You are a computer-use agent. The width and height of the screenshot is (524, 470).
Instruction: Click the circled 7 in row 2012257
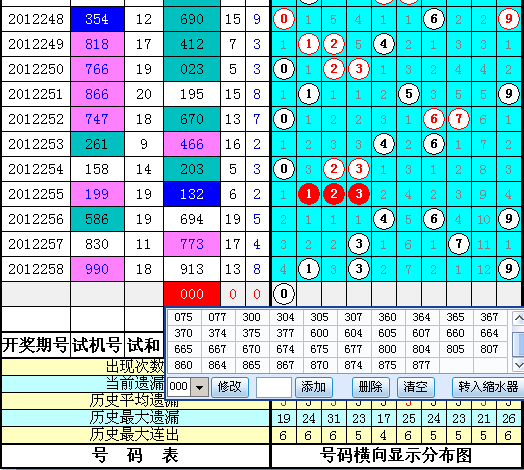pyautogui.click(x=458, y=244)
